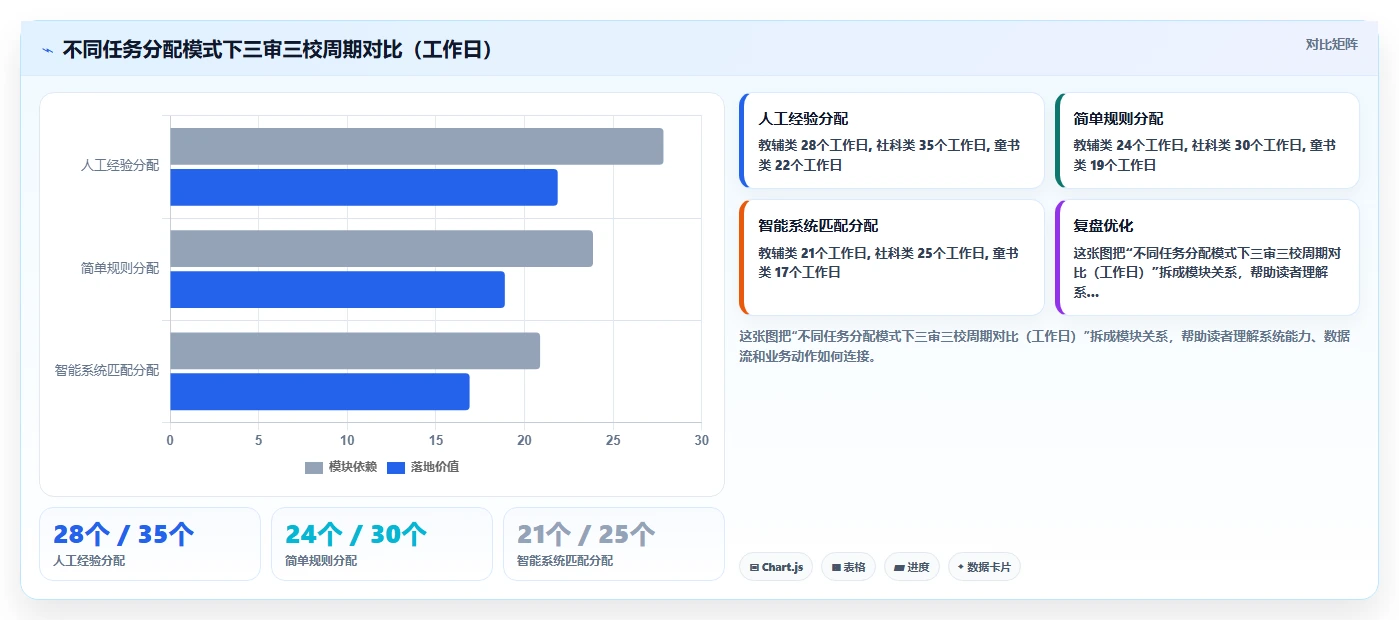Toggle the 落地价值 legend swatch

tap(396, 467)
